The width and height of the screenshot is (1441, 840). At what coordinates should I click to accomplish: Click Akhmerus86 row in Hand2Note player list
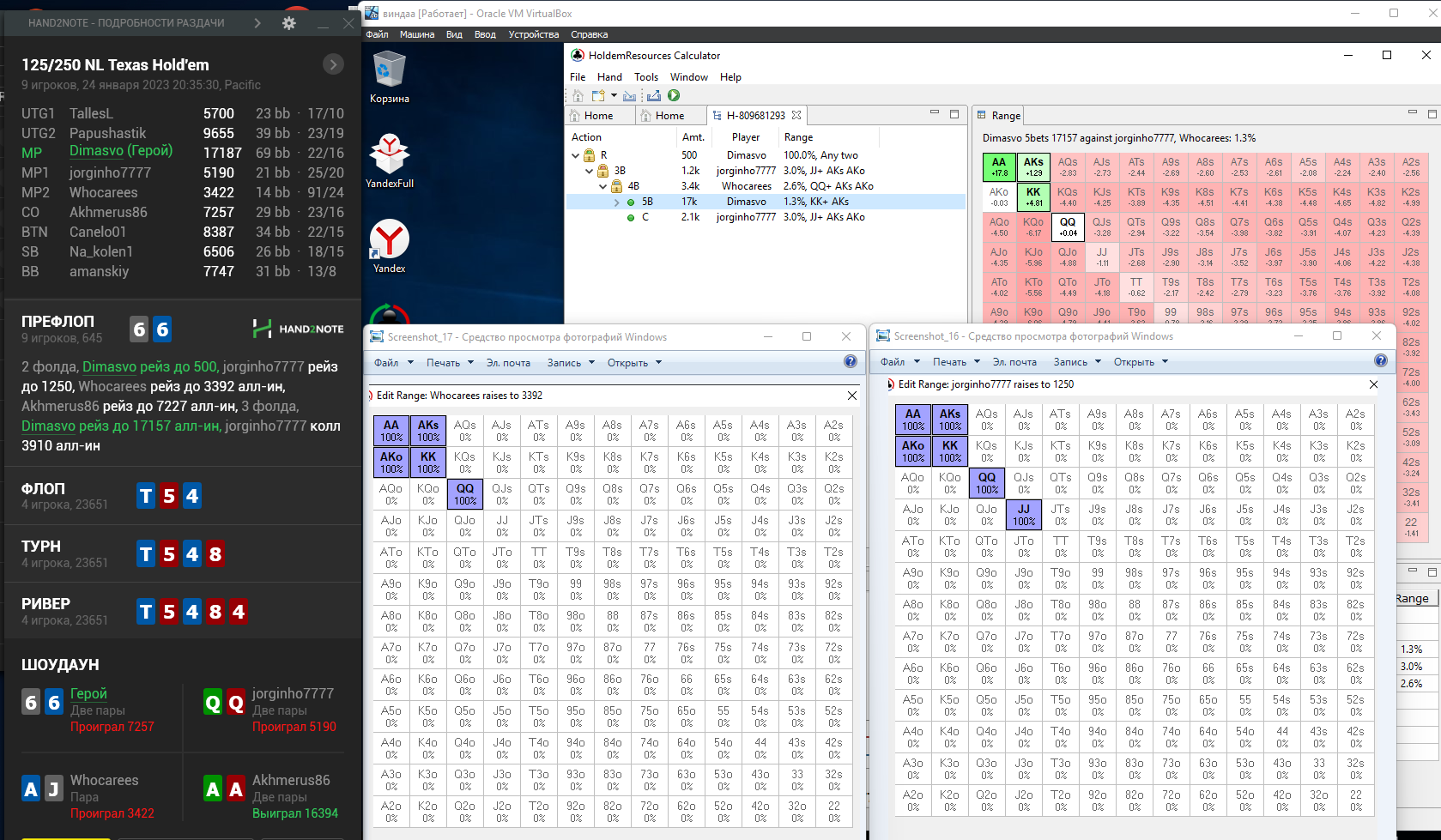[183, 212]
